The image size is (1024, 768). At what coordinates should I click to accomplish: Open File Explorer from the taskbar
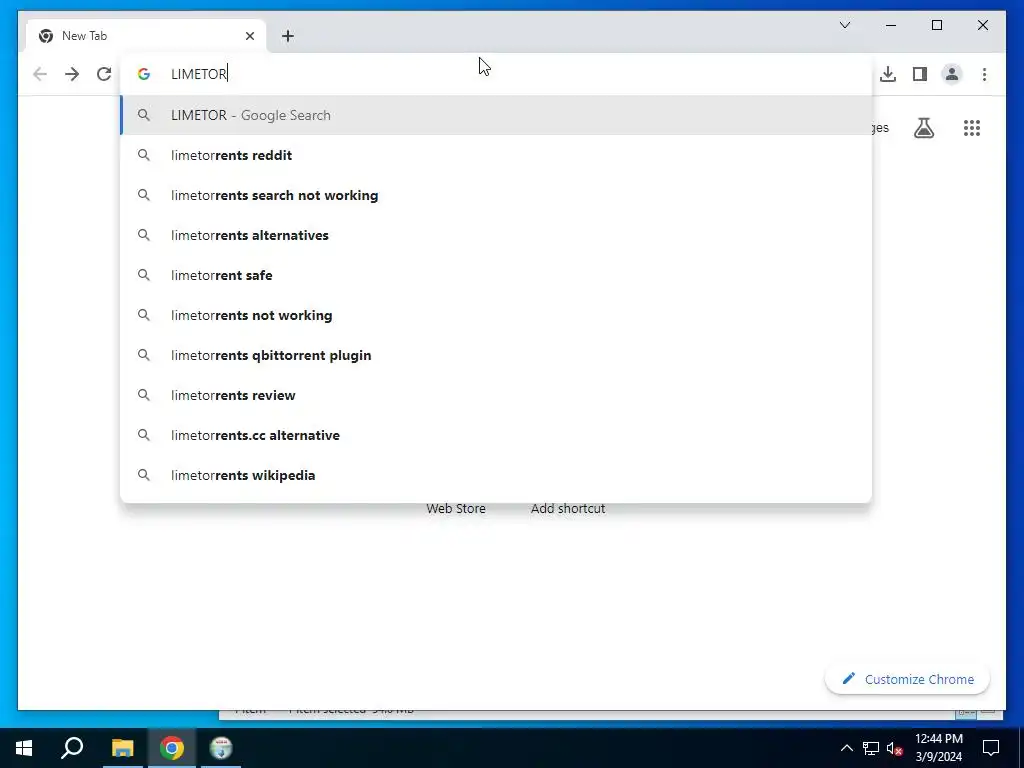point(122,748)
